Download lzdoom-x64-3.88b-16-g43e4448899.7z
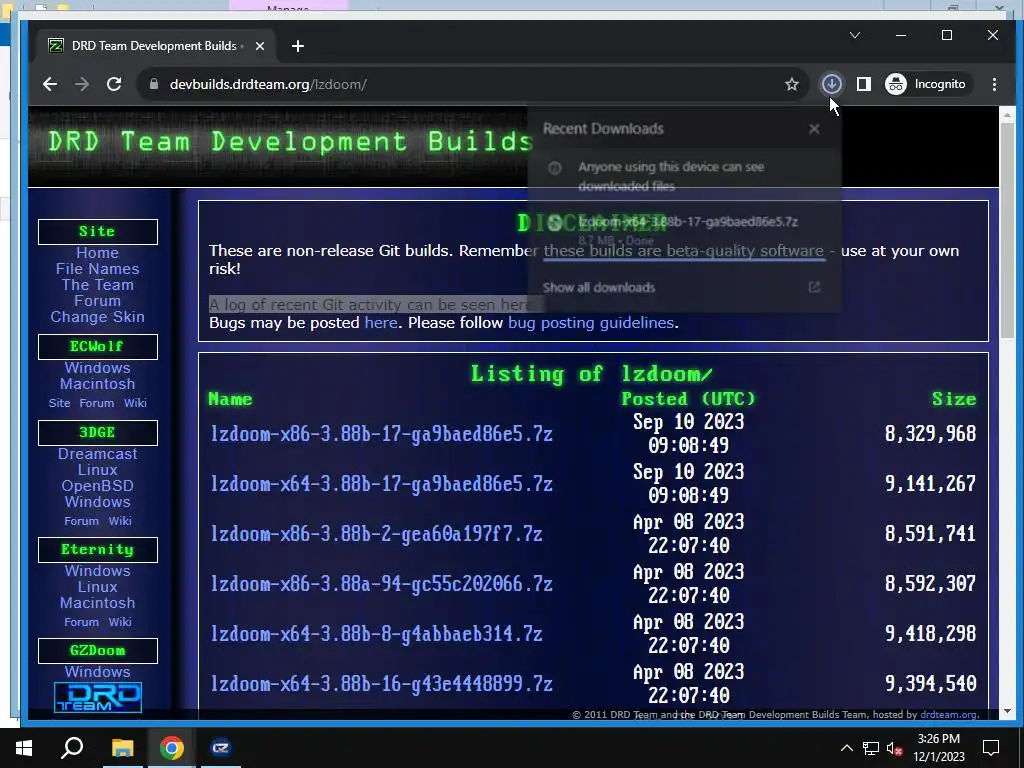1024x768 pixels. (381, 684)
